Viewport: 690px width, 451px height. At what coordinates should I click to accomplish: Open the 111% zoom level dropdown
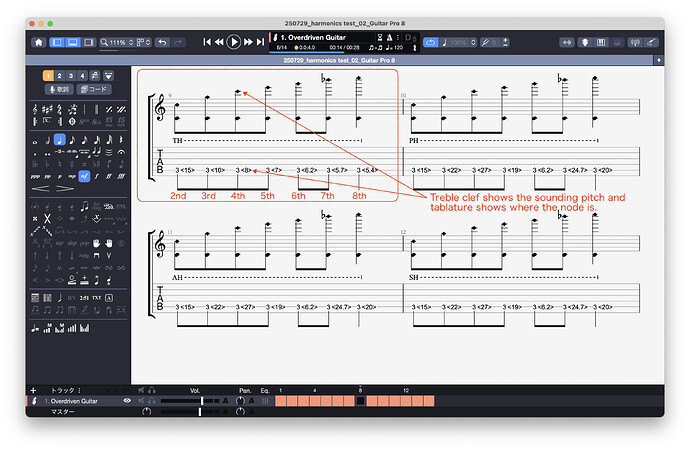click(x=117, y=42)
